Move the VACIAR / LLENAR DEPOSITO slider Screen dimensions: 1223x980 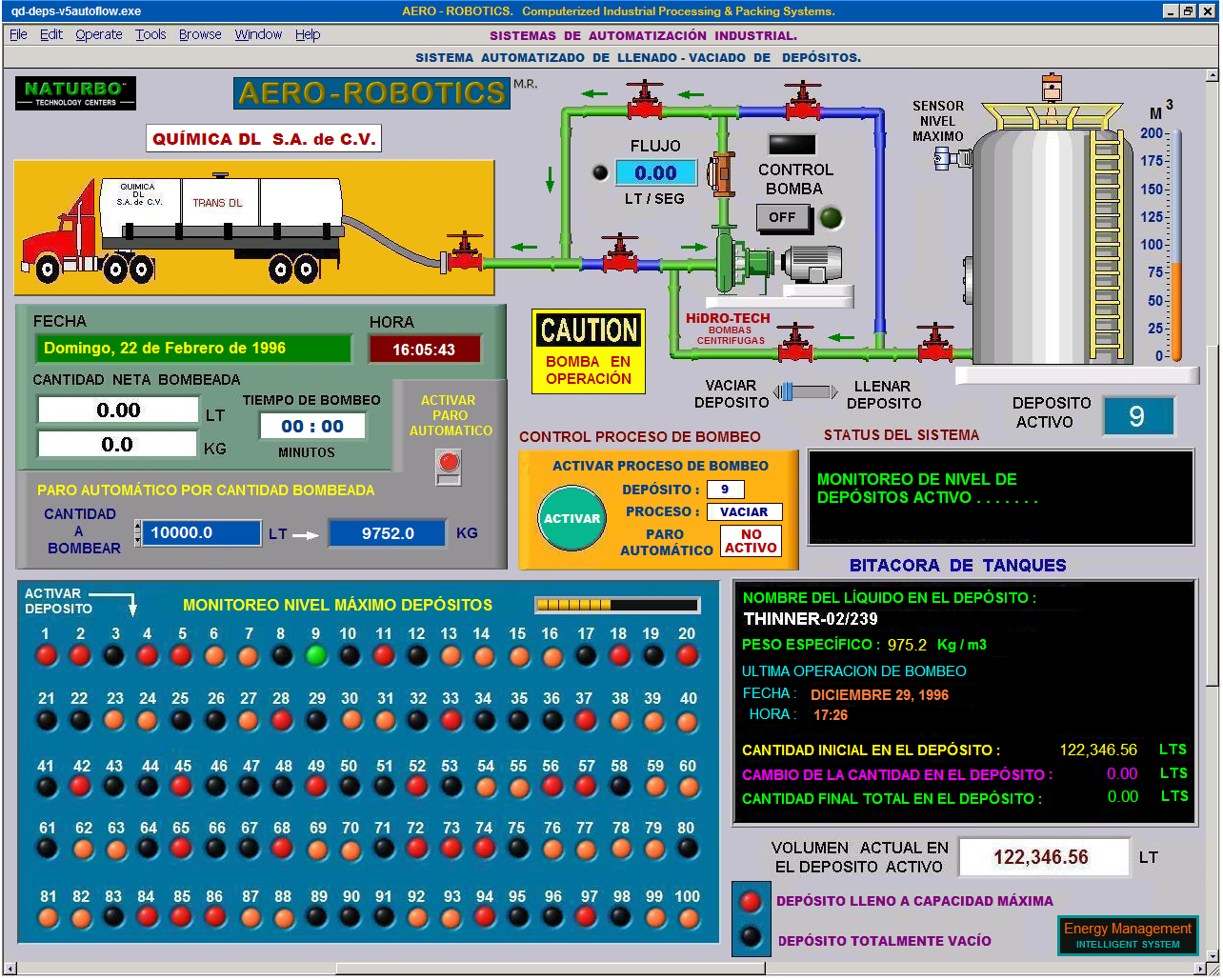(x=804, y=392)
